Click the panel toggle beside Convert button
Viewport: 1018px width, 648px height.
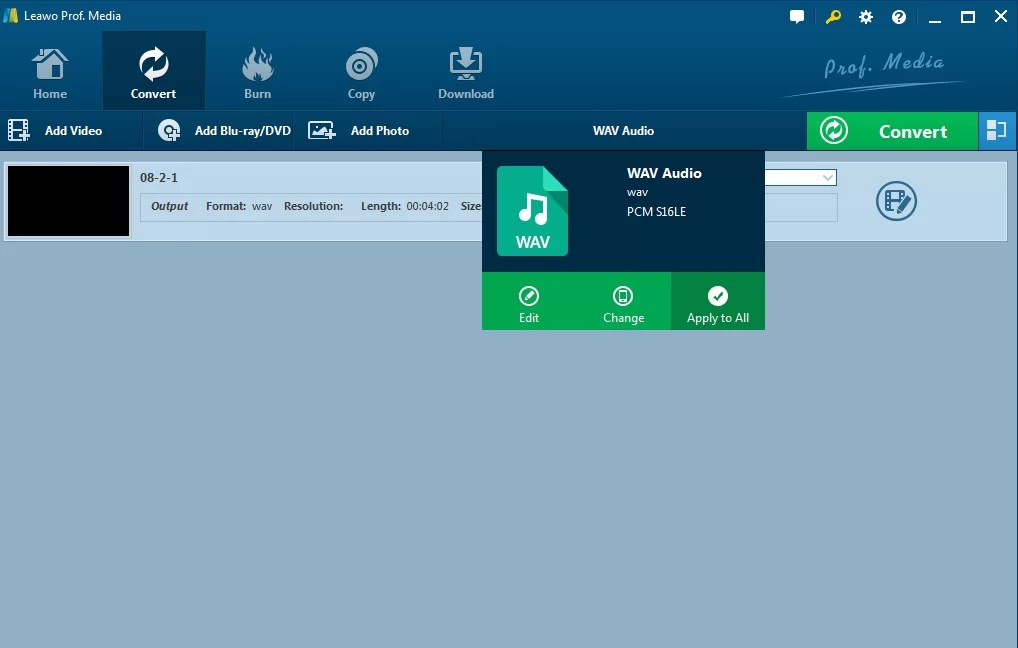997,130
